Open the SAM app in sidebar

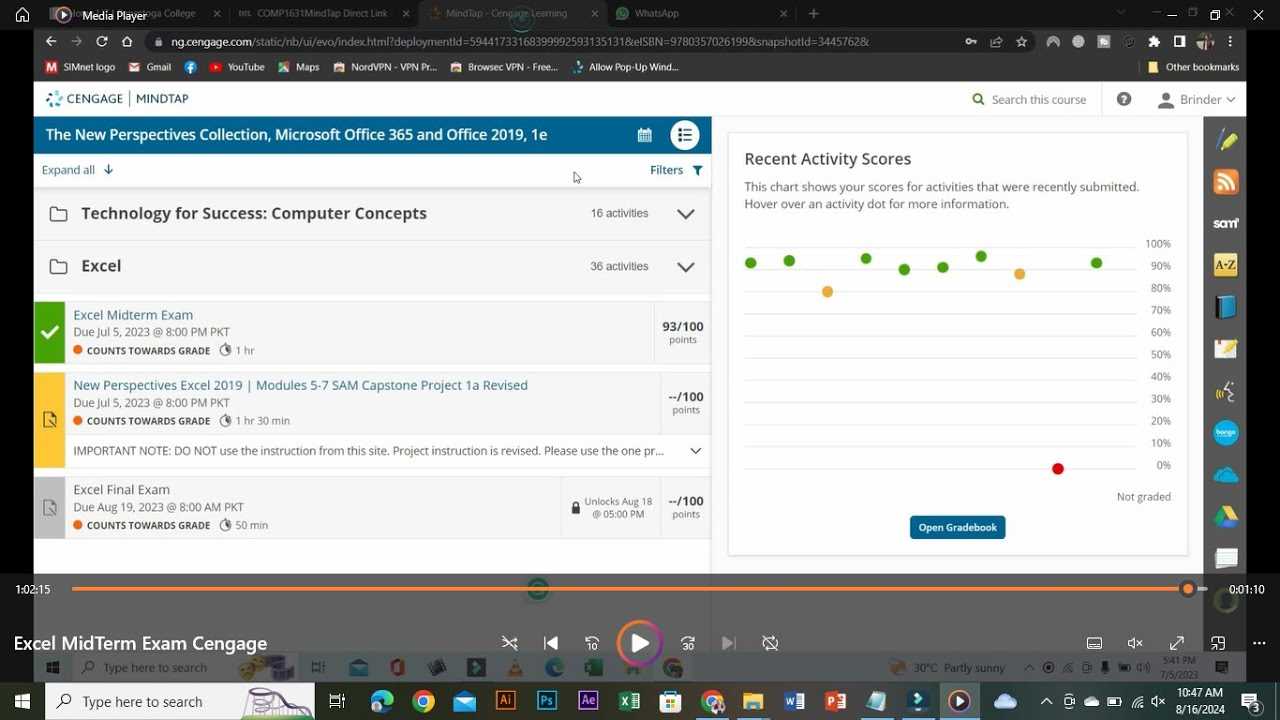(x=1226, y=223)
